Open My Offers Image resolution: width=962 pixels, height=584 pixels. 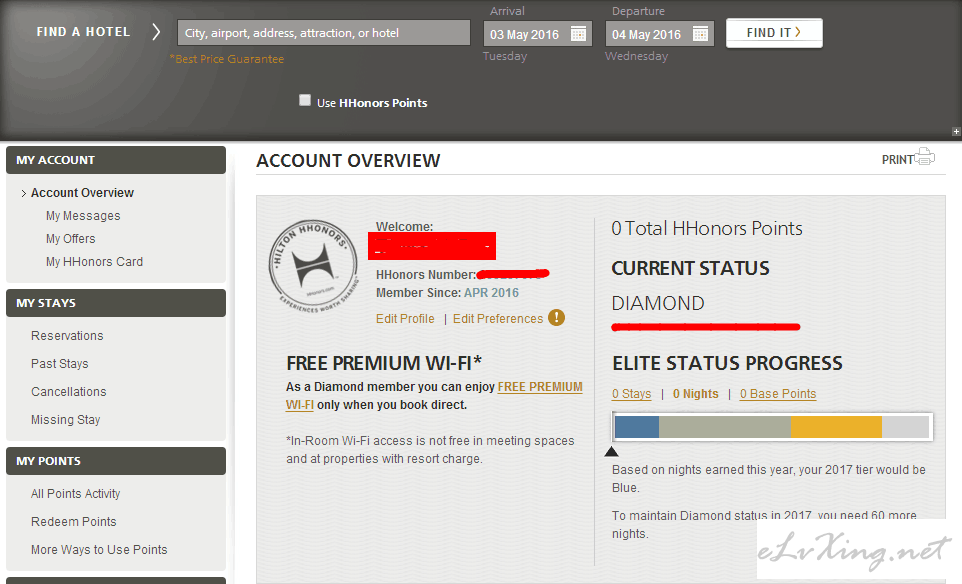(x=71, y=239)
